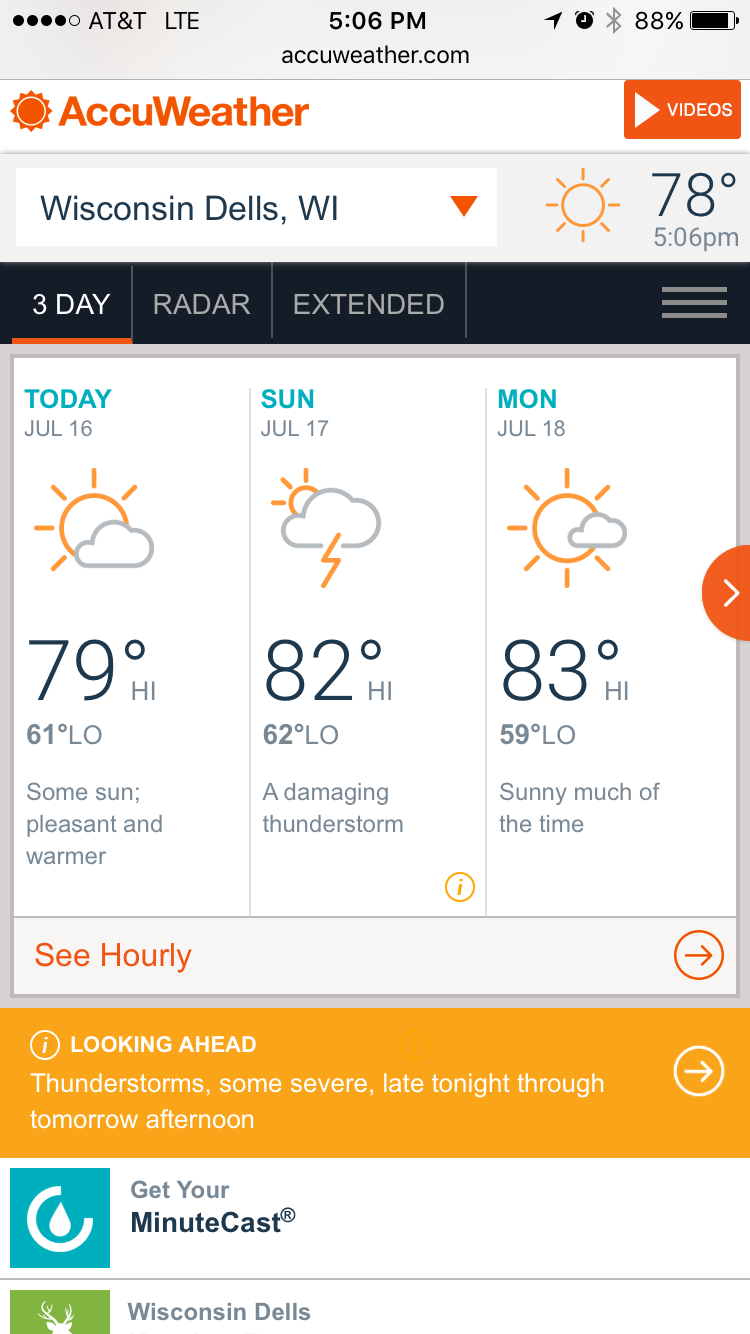This screenshot has width=750, height=1334.
Task: Select the 3 DAY tab
Action: [71, 304]
